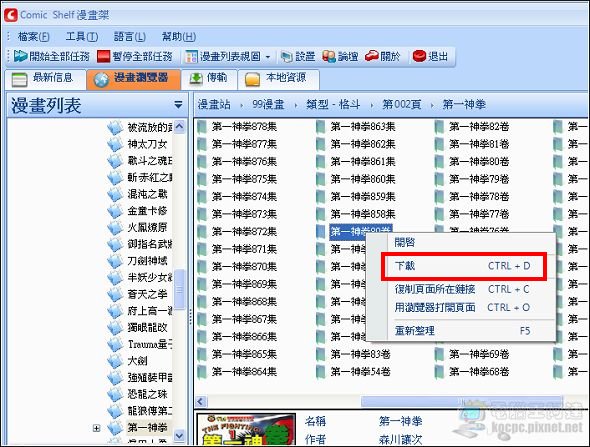Image resolution: width=590 pixels, height=447 pixels.
Task: Open the 論壇 forum icon
Action: [x=329, y=57]
